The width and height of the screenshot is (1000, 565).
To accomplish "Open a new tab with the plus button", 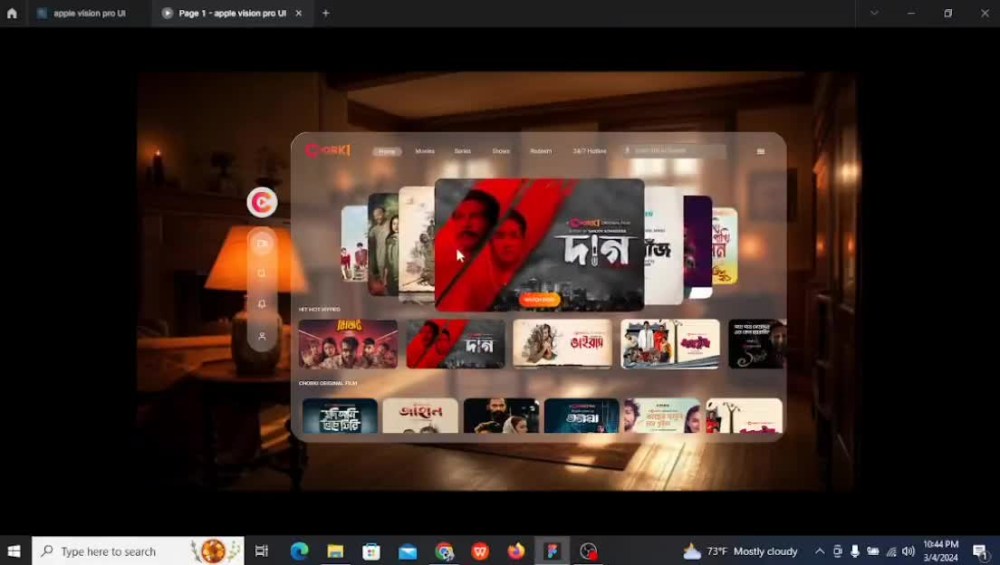I will pos(326,13).
